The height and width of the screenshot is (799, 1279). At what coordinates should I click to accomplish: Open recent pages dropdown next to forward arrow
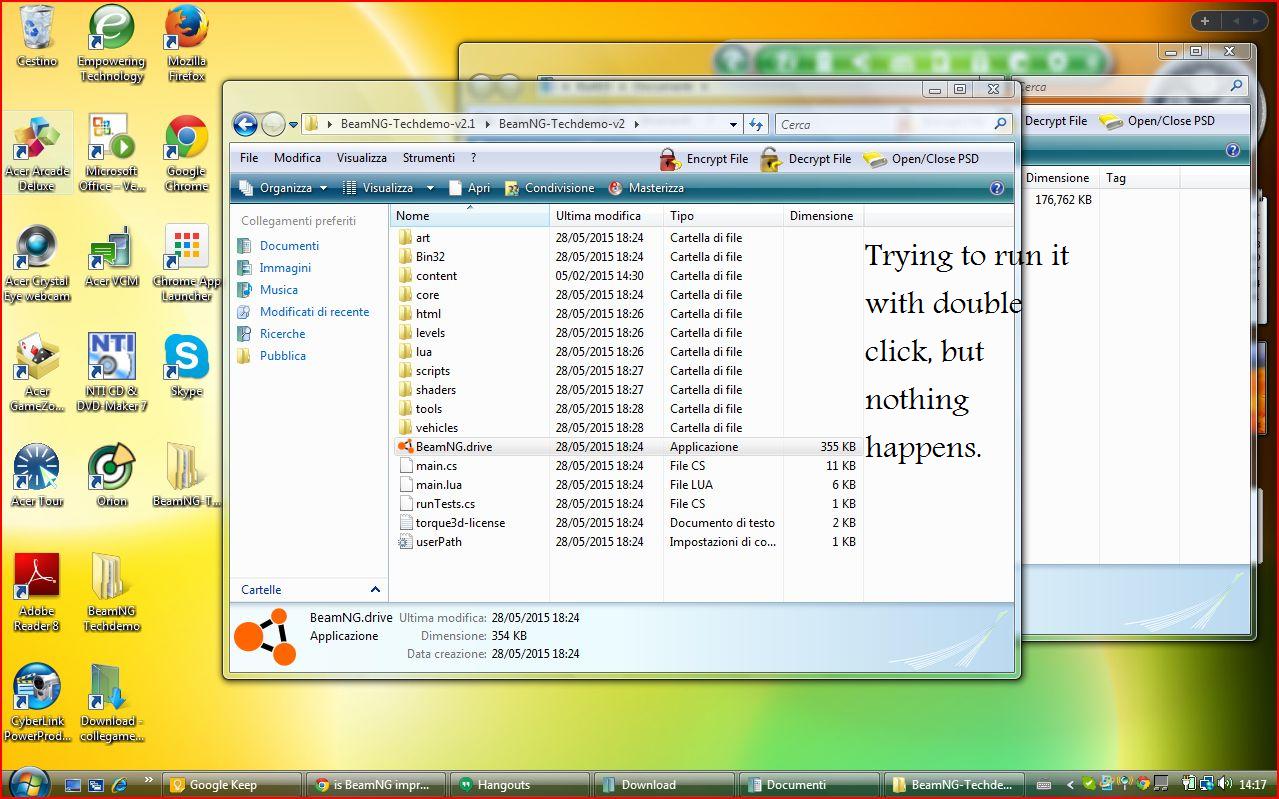pos(293,125)
